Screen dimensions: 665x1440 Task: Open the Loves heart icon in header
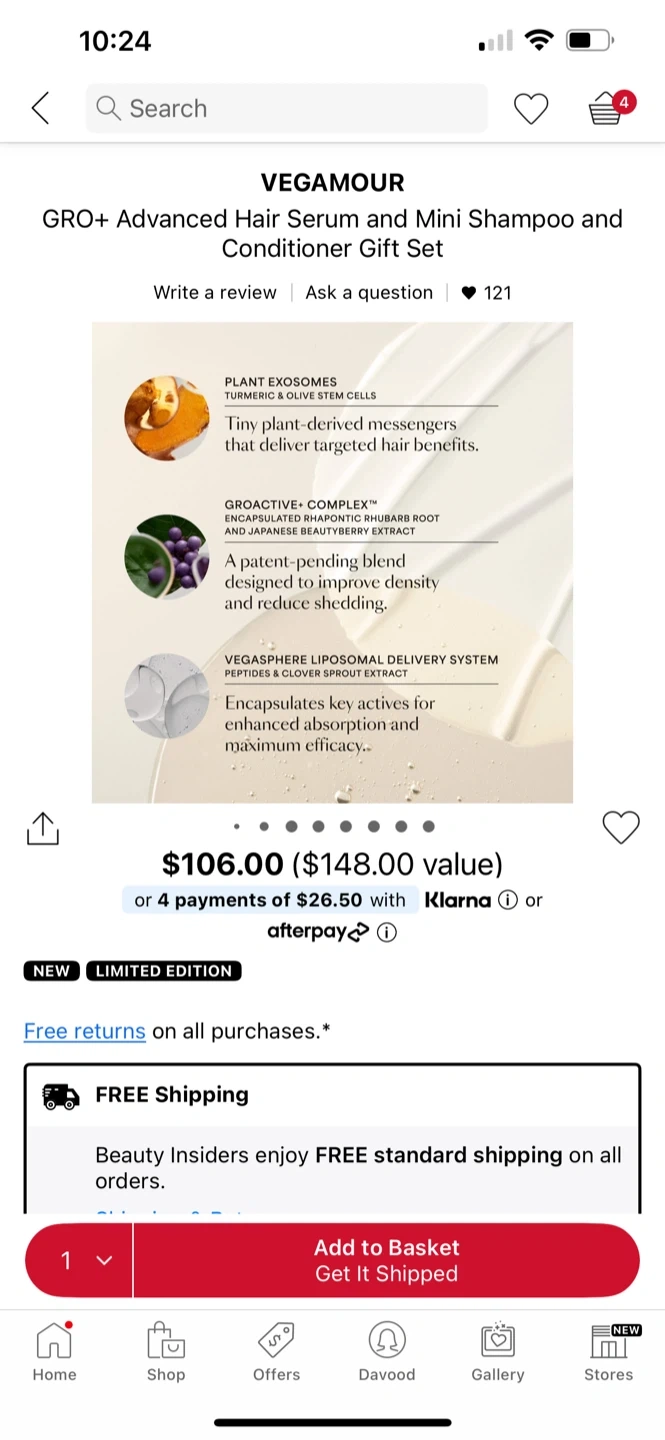[x=531, y=108]
